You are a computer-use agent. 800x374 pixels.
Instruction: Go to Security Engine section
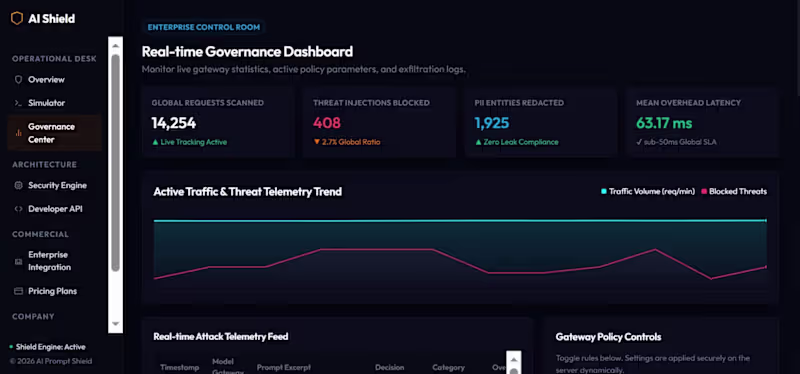click(57, 186)
